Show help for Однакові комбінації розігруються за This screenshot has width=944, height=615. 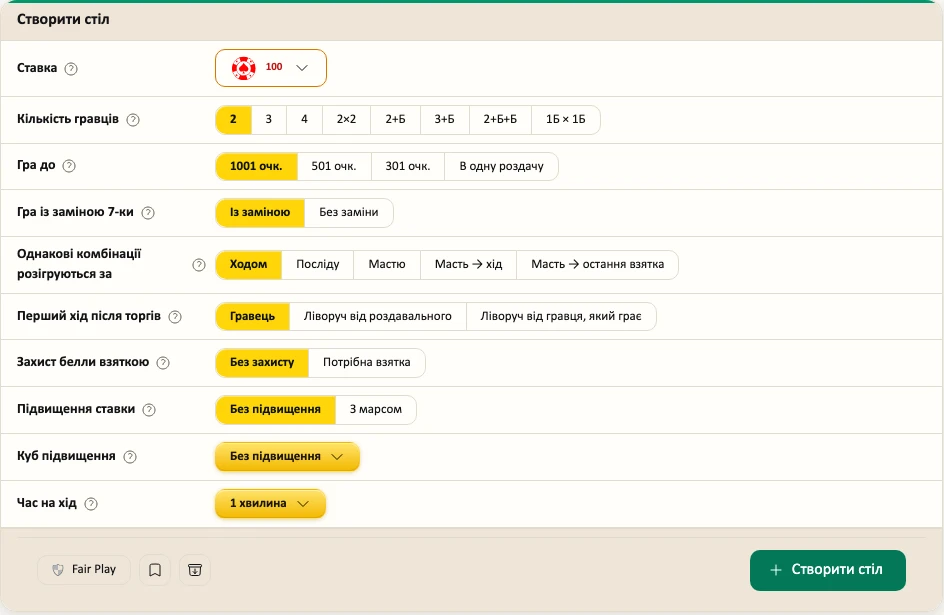coord(199,265)
